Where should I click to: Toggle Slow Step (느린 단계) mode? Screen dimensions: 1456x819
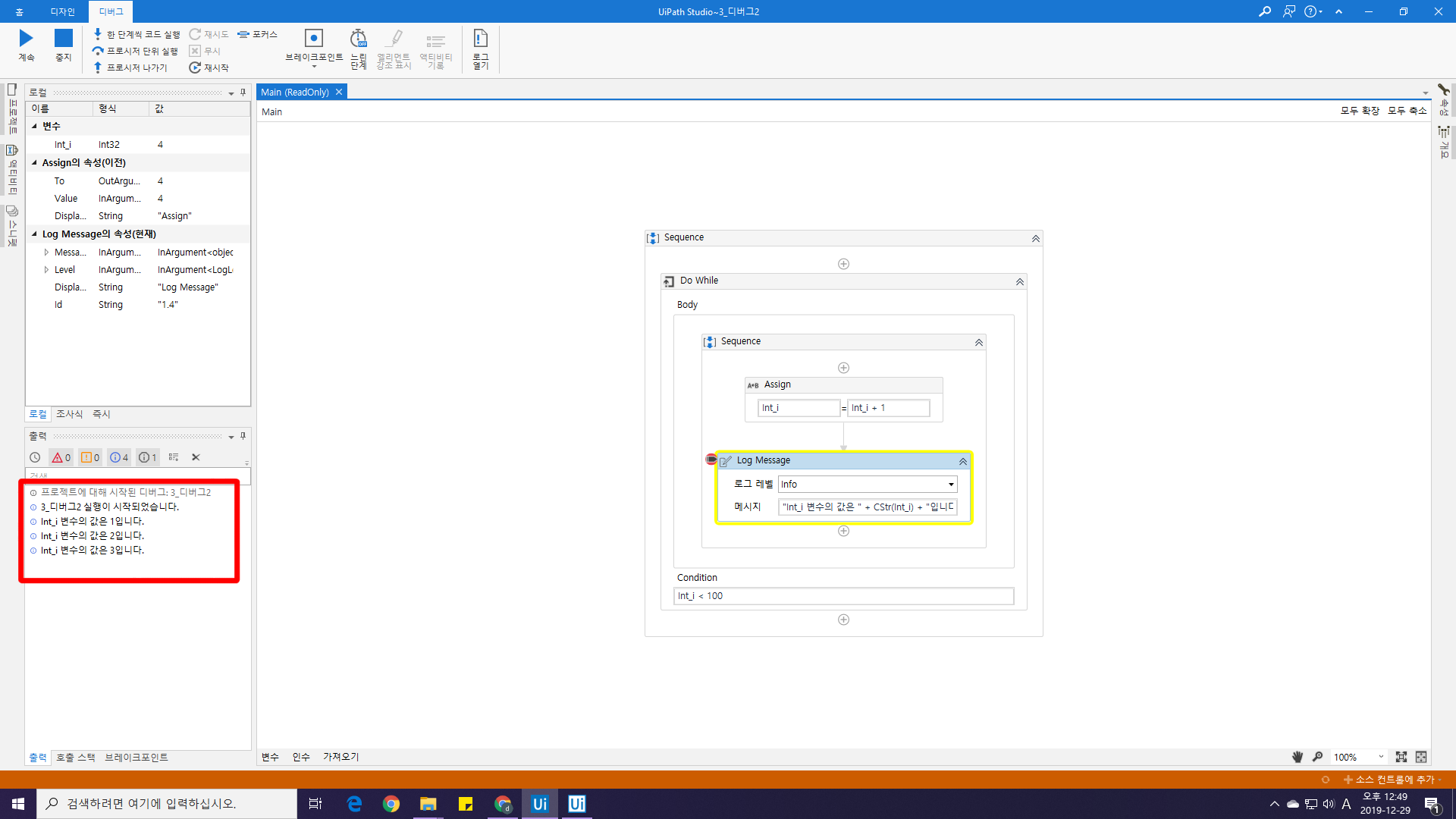click(x=358, y=48)
